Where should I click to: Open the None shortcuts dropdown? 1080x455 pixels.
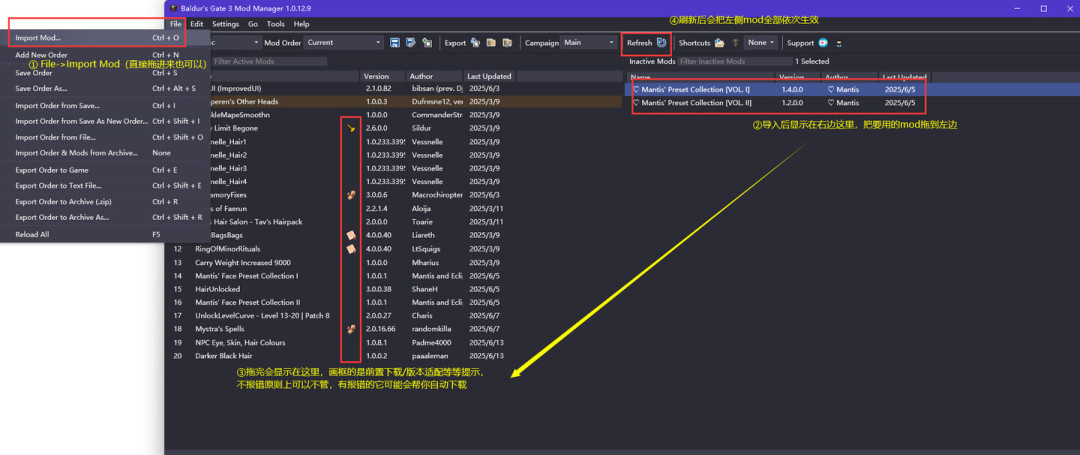[761, 43]
